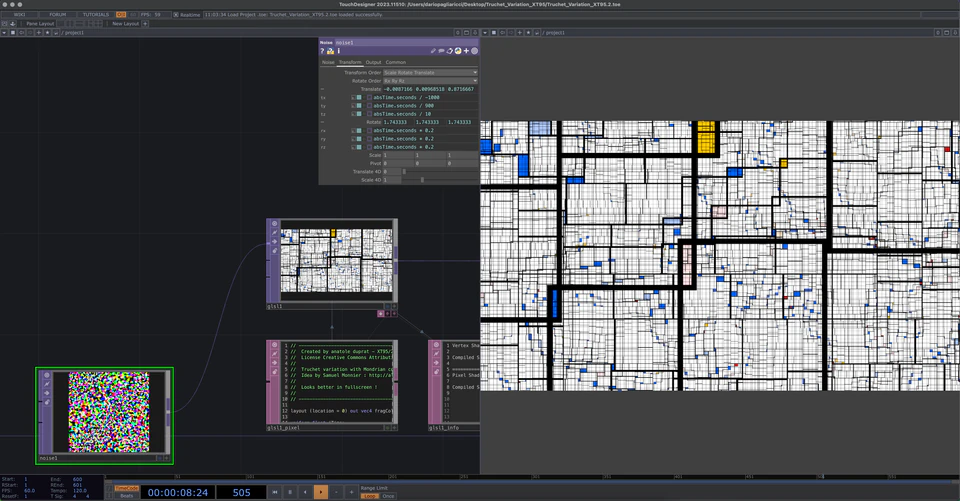Click the split-left-right pane layout icon
Screen dimensions: 960x501
tap(70, 23)
